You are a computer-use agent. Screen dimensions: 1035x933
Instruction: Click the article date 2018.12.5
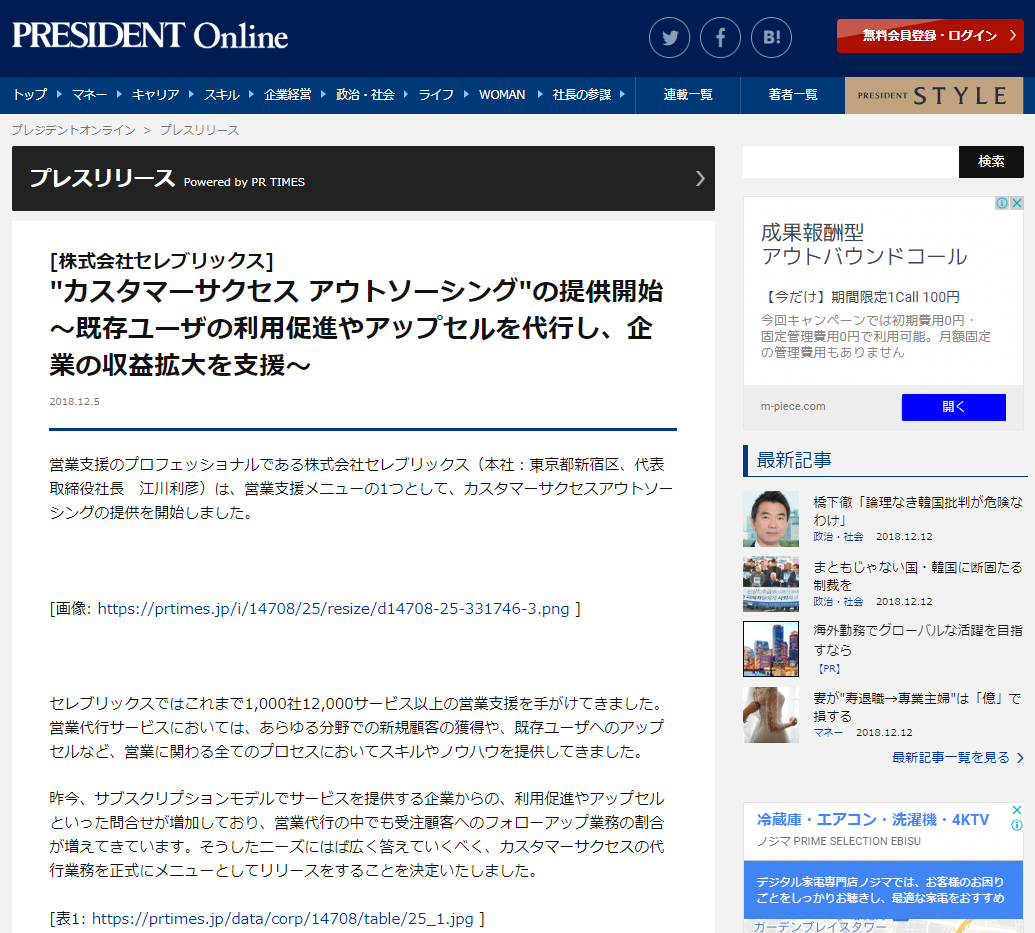(75, 401)
